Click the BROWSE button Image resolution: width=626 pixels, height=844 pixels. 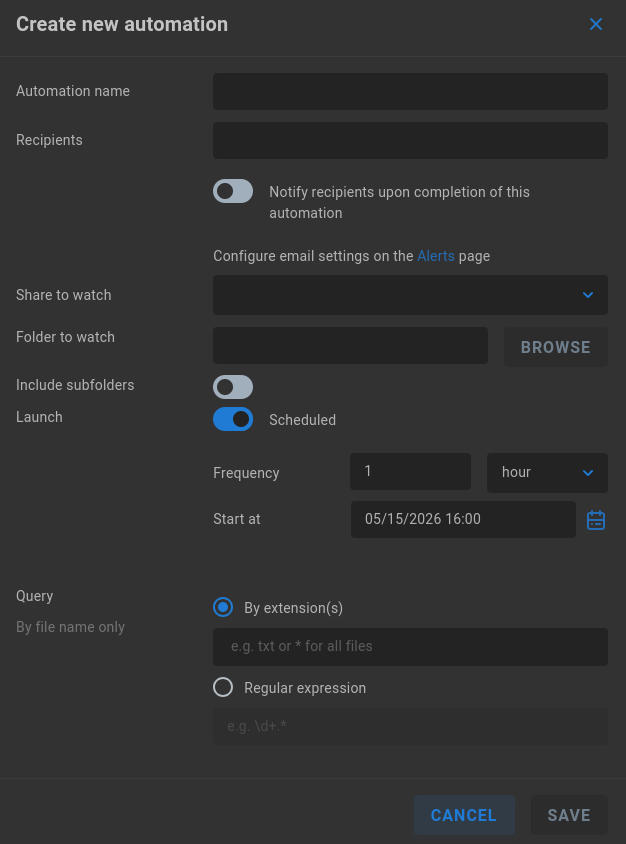click(555, 347)
